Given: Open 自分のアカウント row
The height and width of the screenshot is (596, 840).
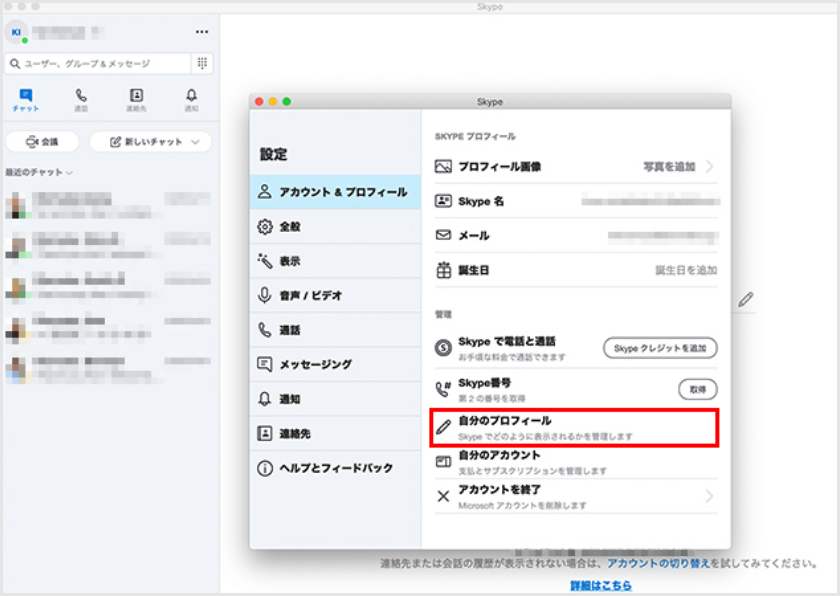Looking at the screenshot, I should pos(575,462).
